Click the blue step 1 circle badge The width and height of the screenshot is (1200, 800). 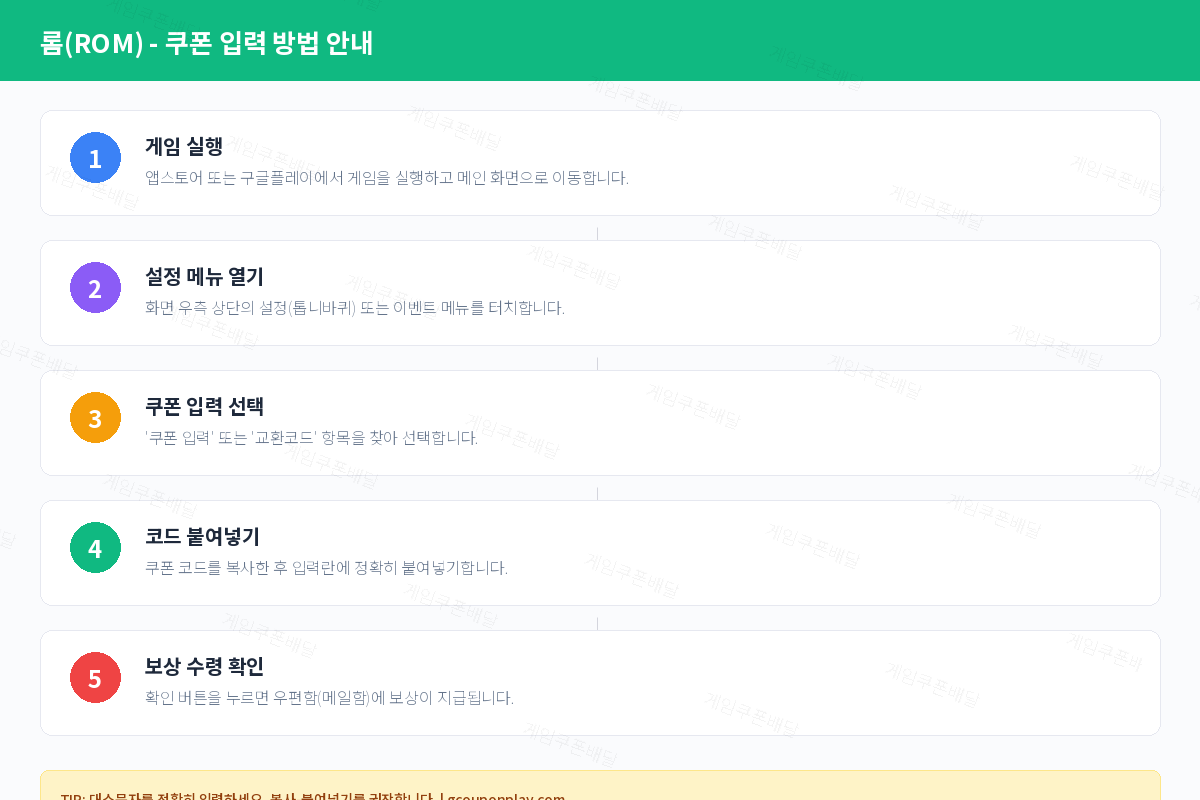(x=95, y=157)
